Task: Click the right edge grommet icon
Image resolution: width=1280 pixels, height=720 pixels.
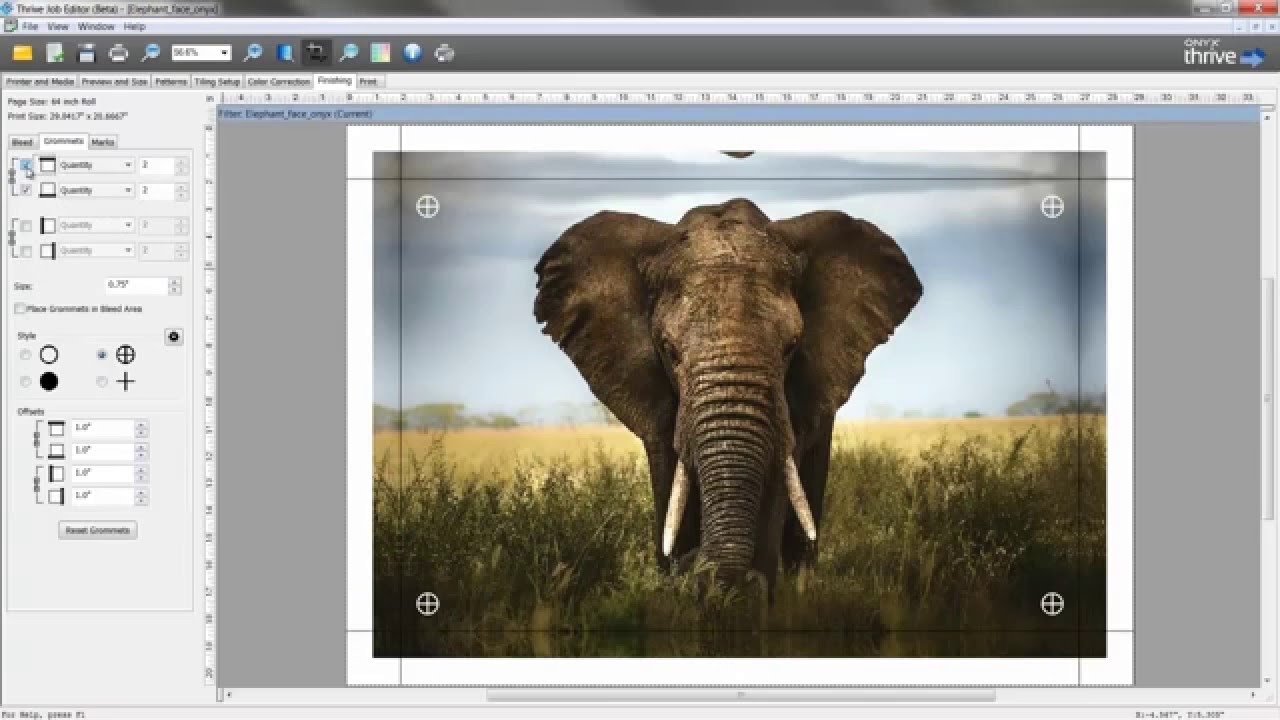Action: [x=47, y=251]
